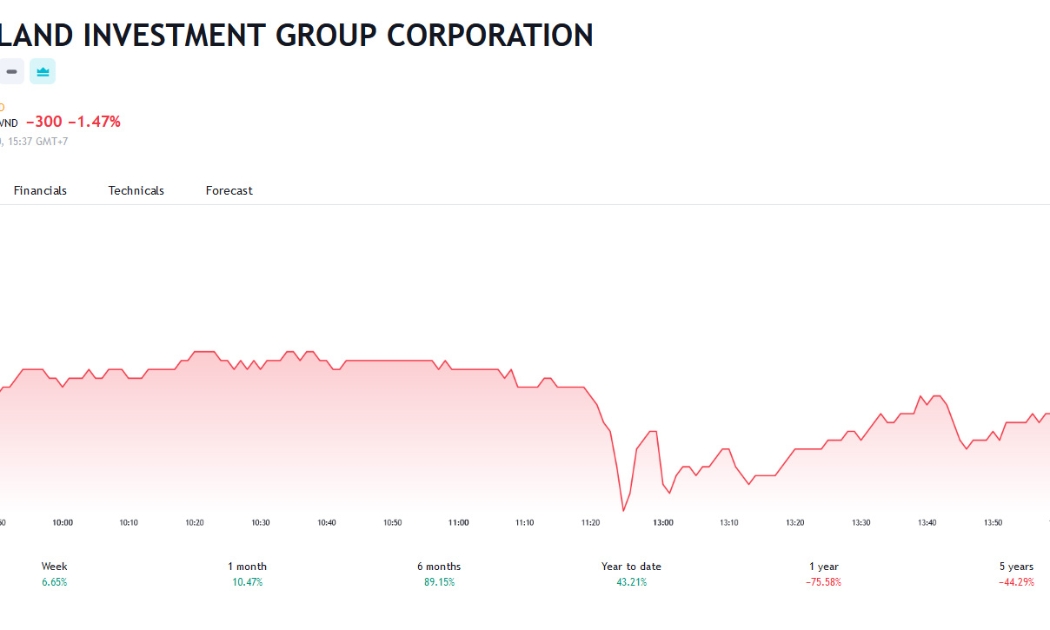Click the -44.29% five-year value

[x=1017, y=582]
